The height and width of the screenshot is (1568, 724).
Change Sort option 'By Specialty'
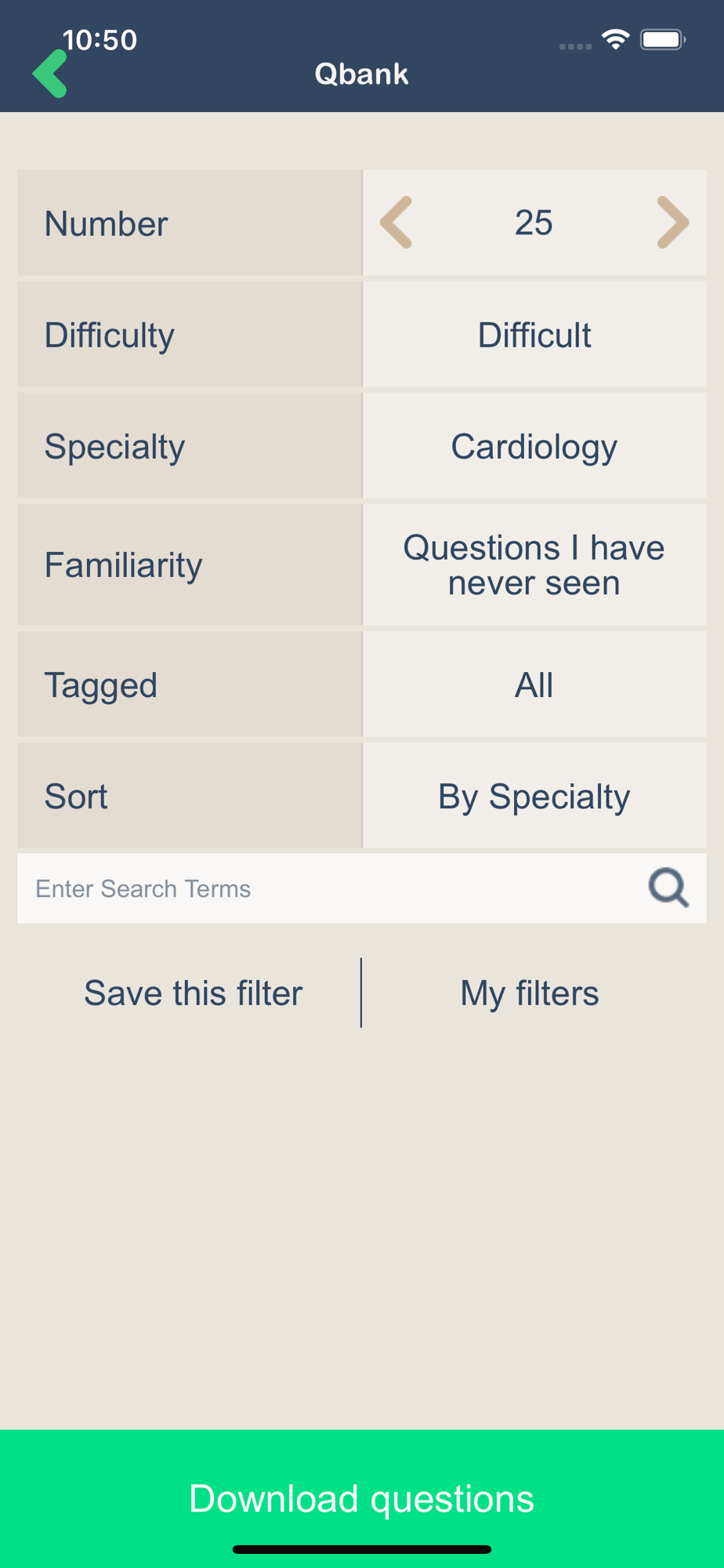point(534,796)
